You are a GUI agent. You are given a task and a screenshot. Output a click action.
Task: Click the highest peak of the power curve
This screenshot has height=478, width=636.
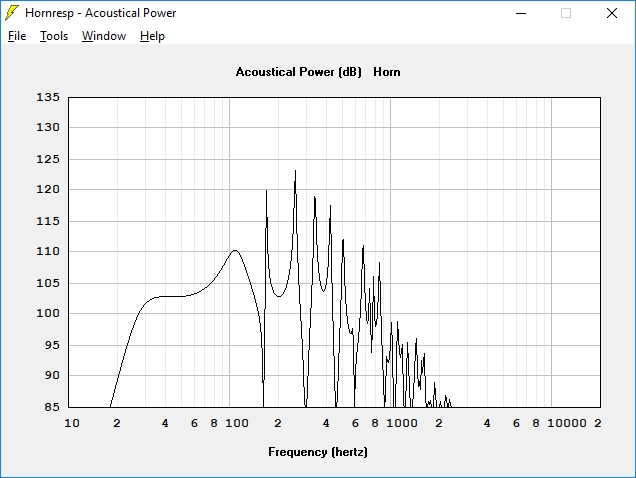click(295, 171)
